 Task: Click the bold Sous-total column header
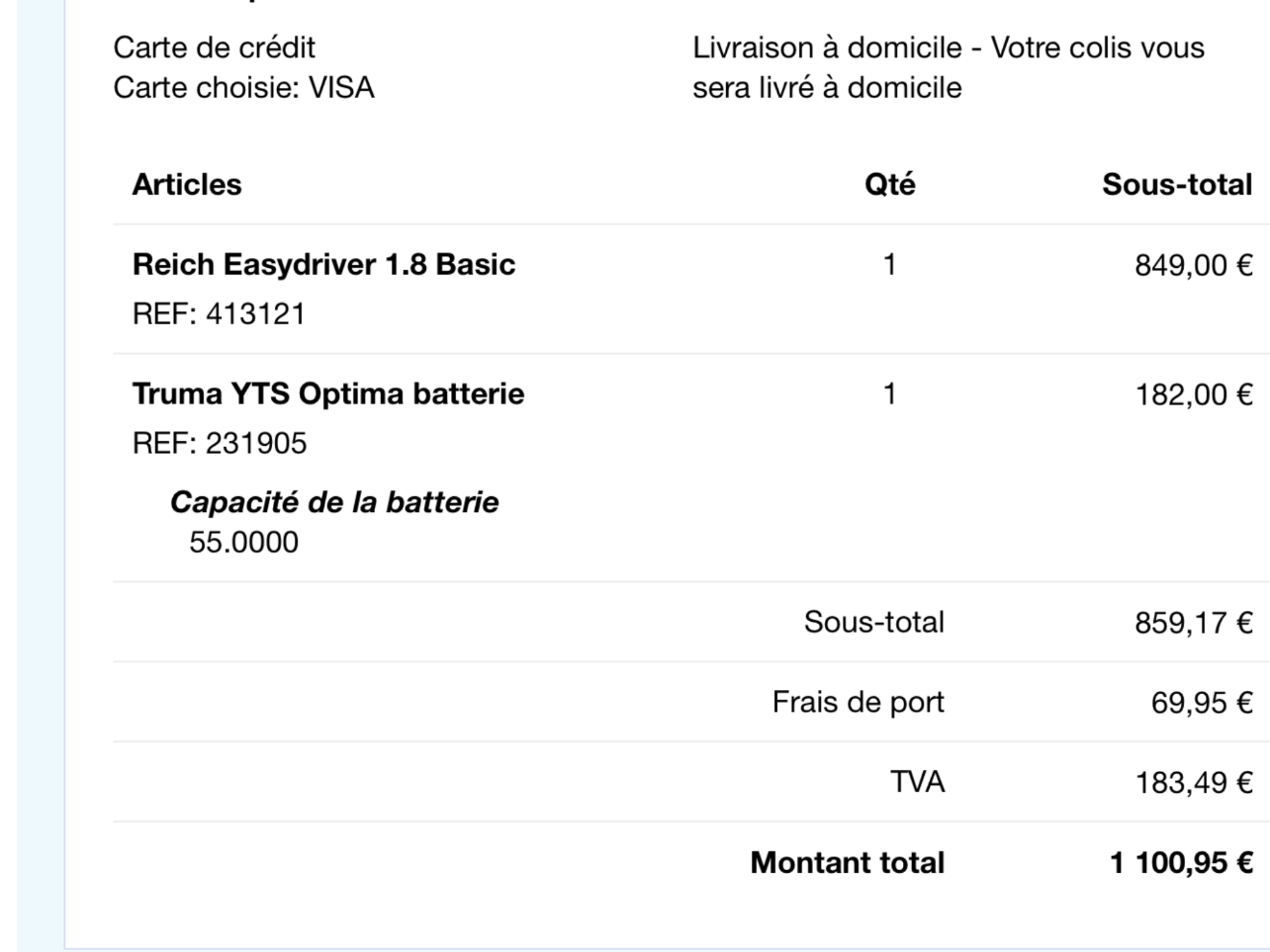click(1177, 185)
